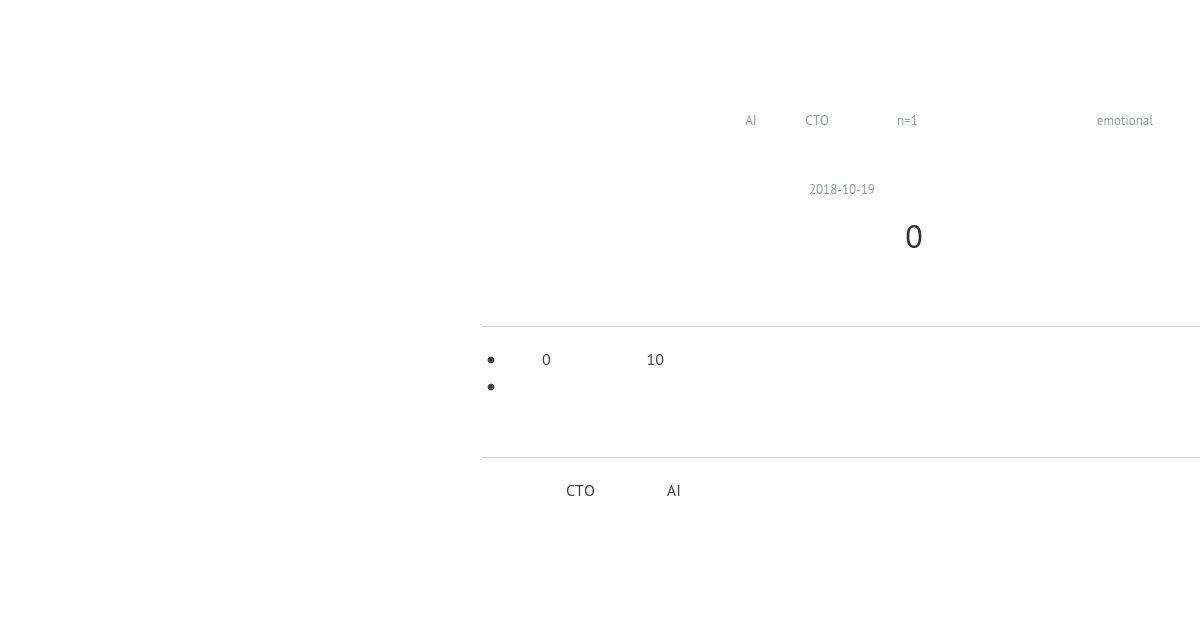Click the second empty bullet marker
1200x630 pixels.
pos(491,387)
